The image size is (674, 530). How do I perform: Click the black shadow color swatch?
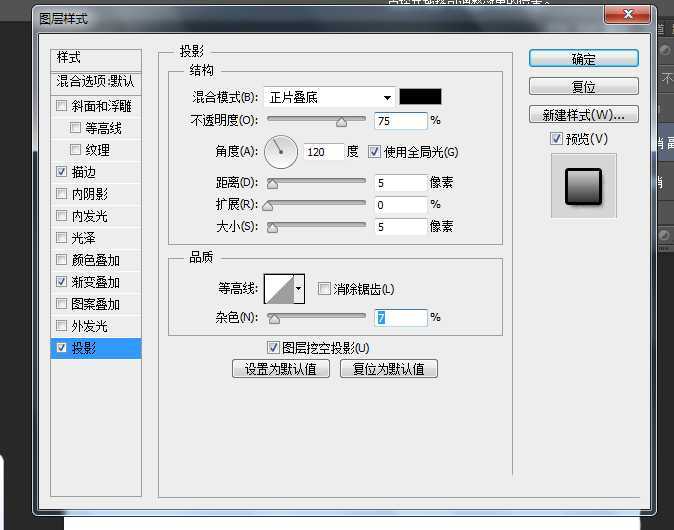420,97
